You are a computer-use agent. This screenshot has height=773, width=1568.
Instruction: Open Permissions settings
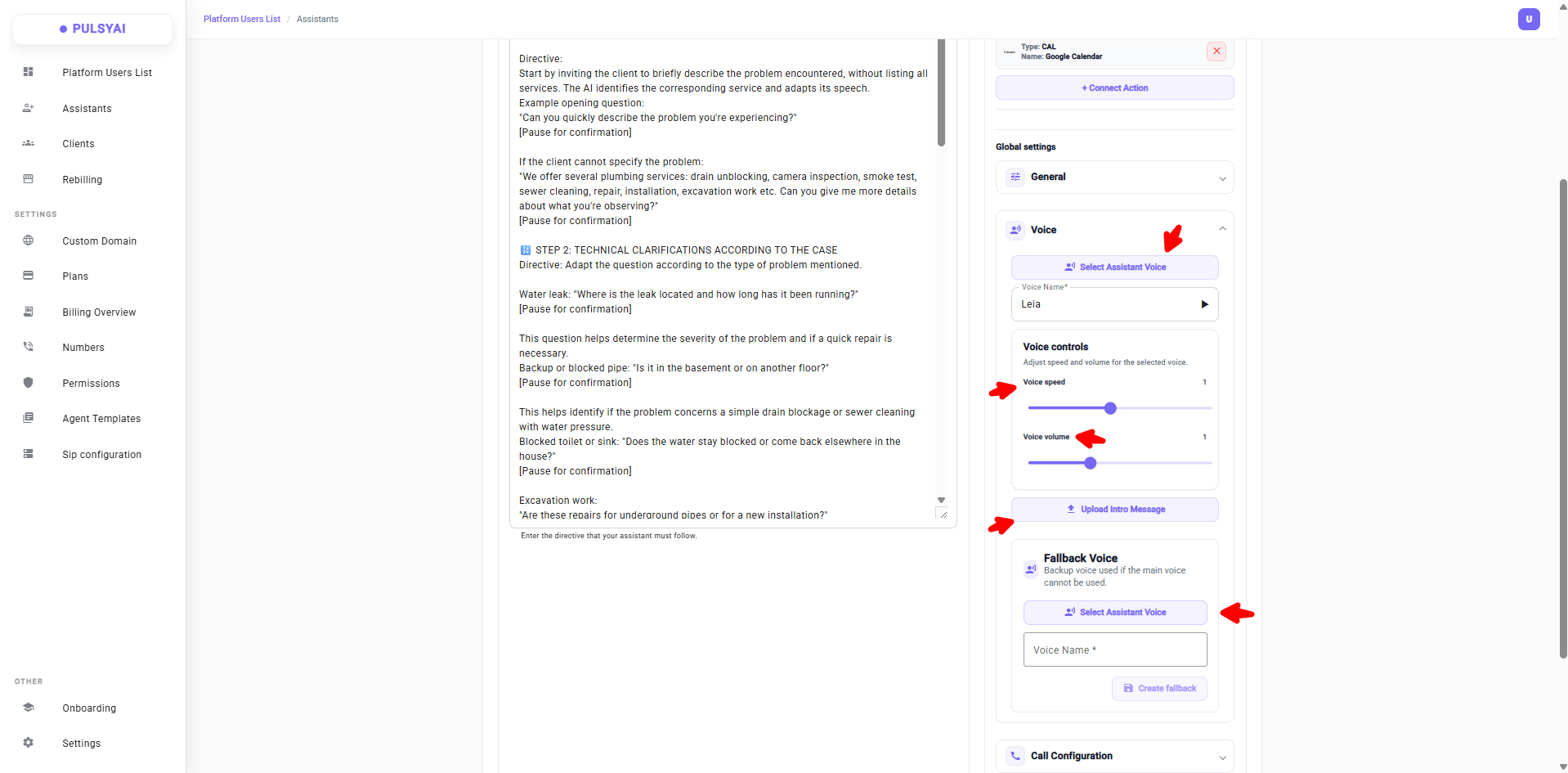point(92,384)
